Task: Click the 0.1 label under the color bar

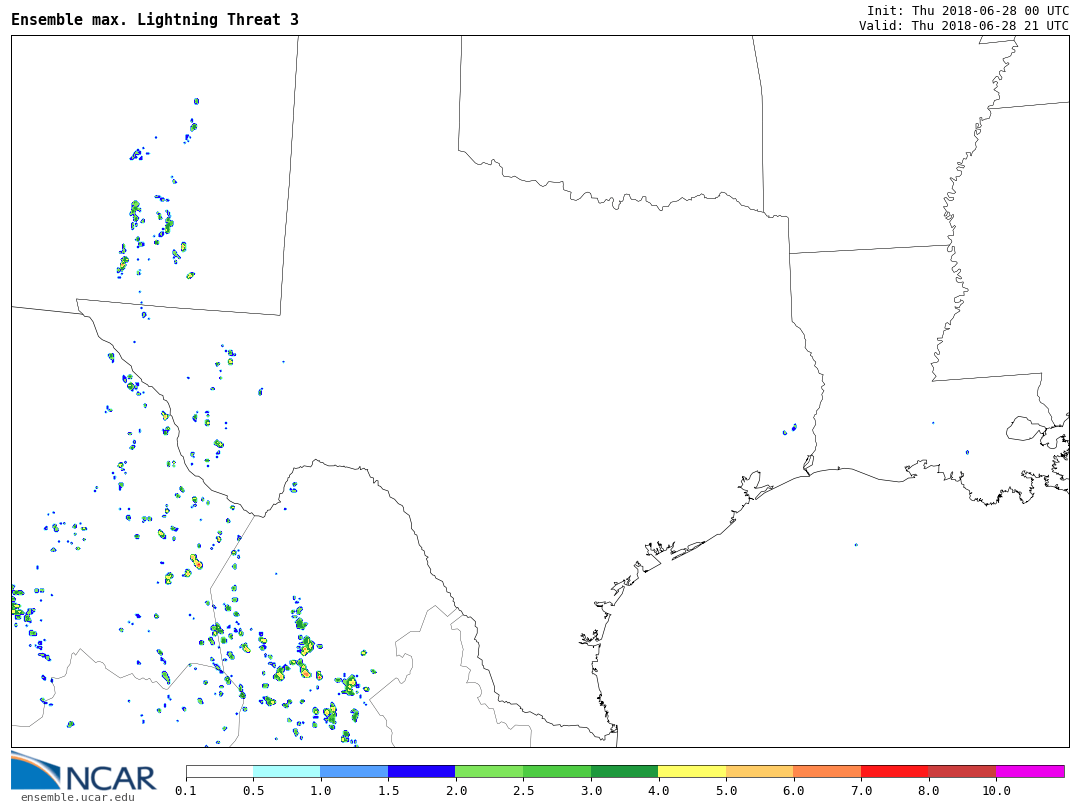Action: coord(186,791)
